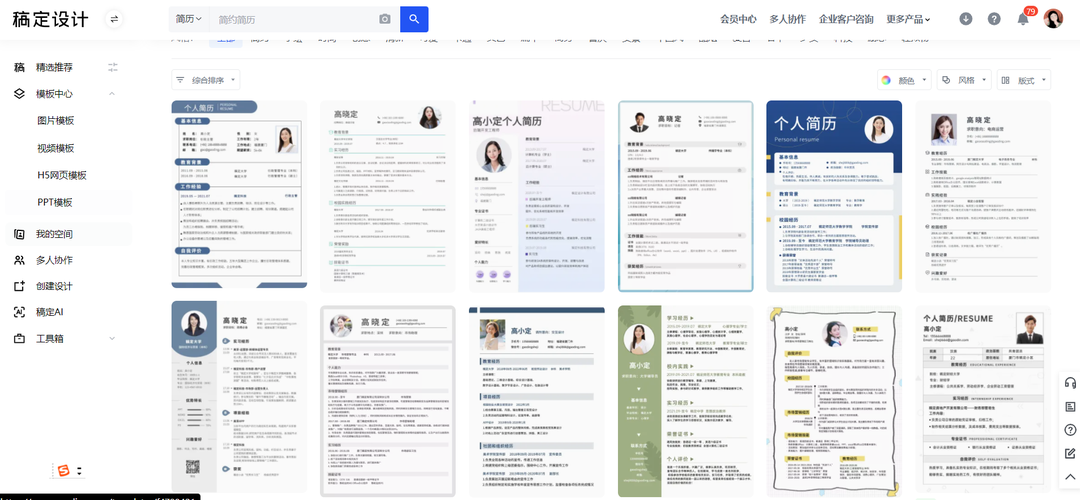This screenshot has height=500, width=1080.
Task: Open the notifications bell with 79 badge
Action: pos(1024,19)
